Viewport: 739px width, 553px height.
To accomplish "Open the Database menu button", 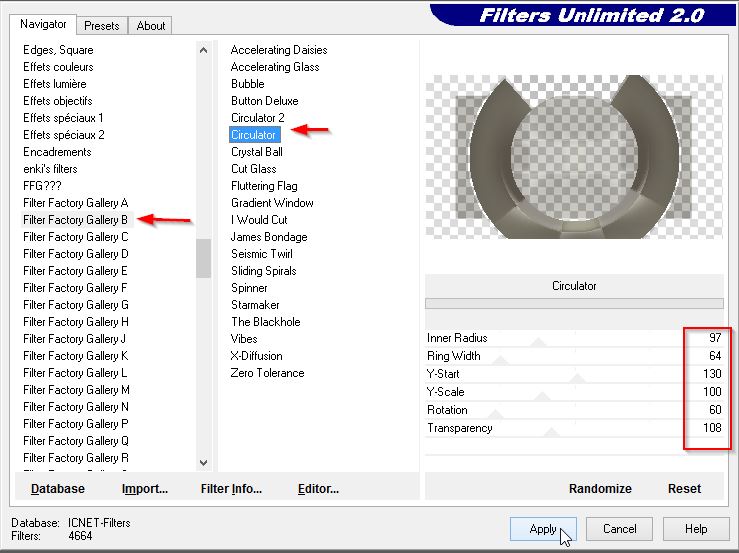I will (x=58, y=489).
